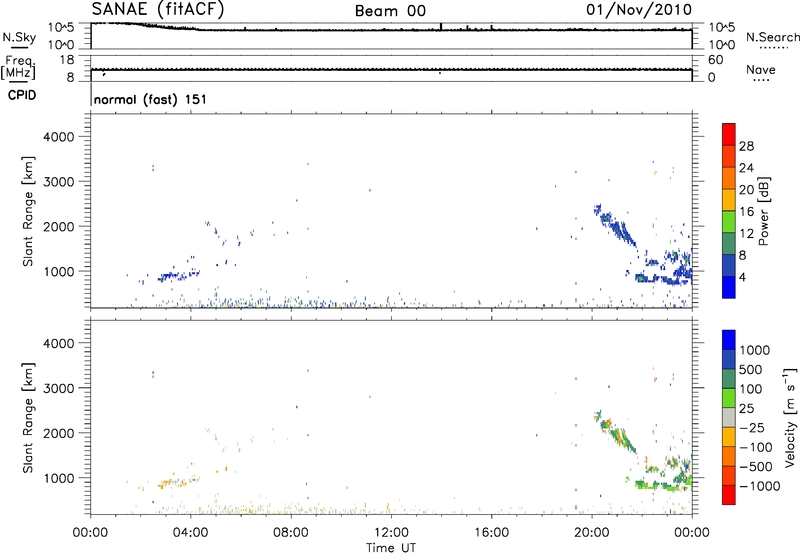Click the 4000 km tick in velocity panel

pyautogui.click(x=58, y=343)
